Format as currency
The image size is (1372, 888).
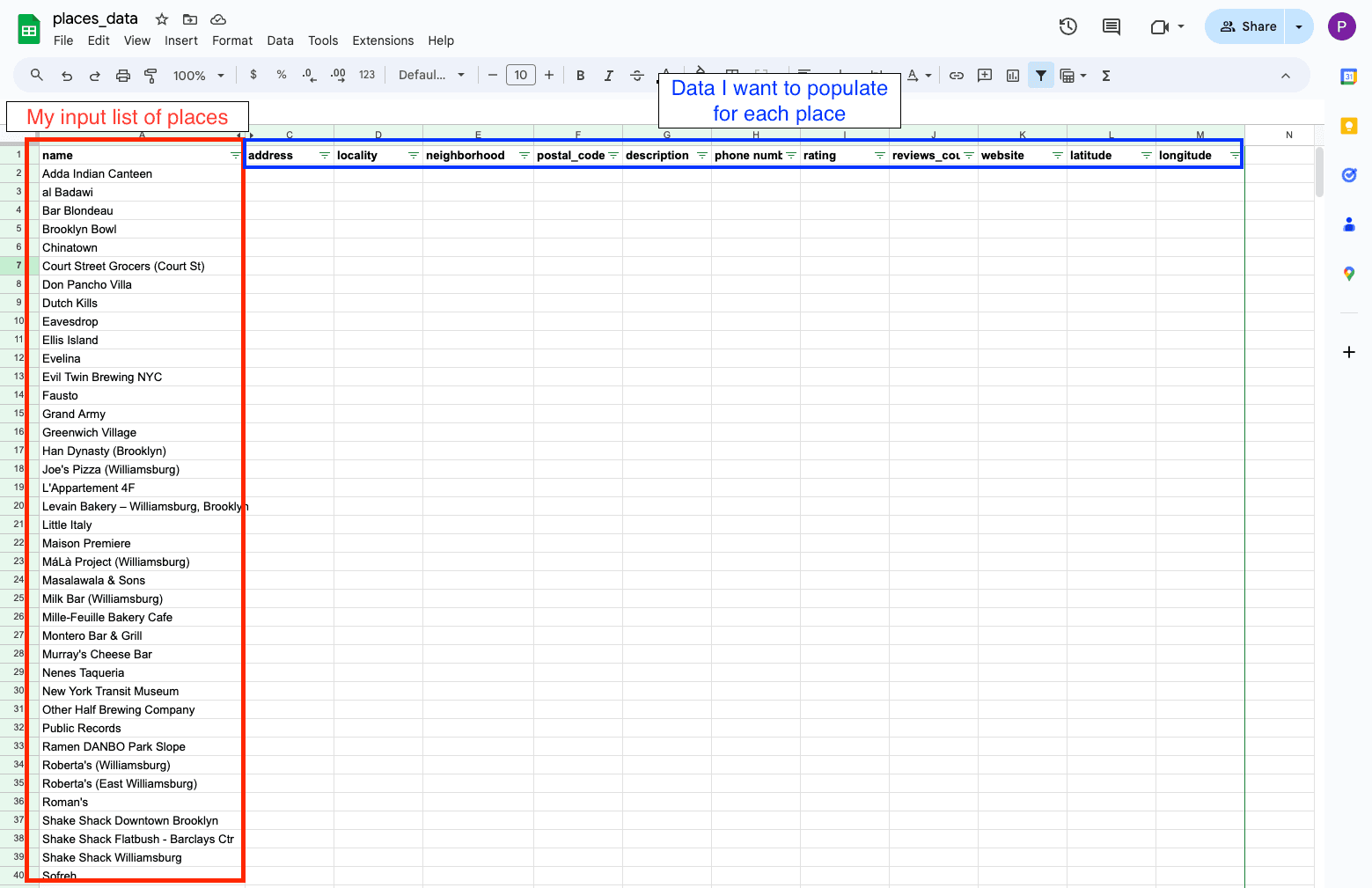click(x=253, y=75)
